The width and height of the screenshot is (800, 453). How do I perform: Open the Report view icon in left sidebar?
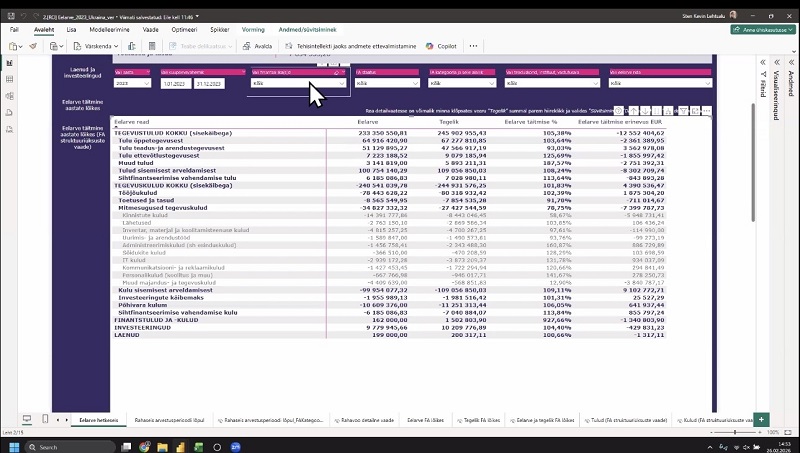(x=9, y=62)
